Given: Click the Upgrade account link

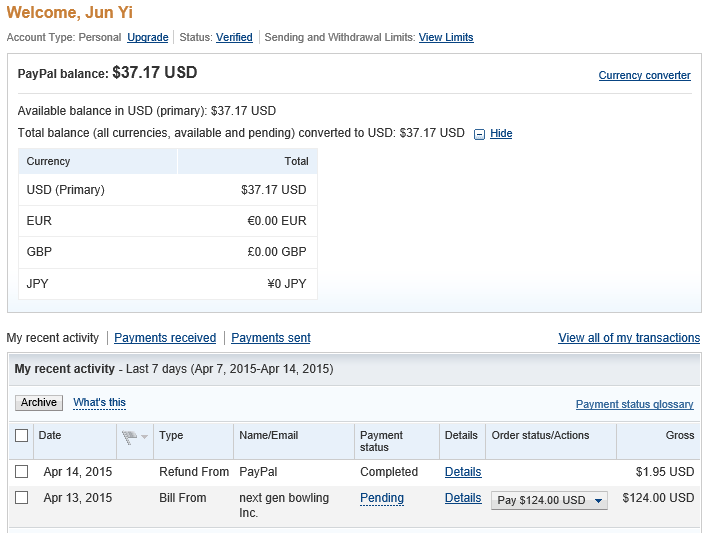Looking at the screenshot, I should point(148,37).
